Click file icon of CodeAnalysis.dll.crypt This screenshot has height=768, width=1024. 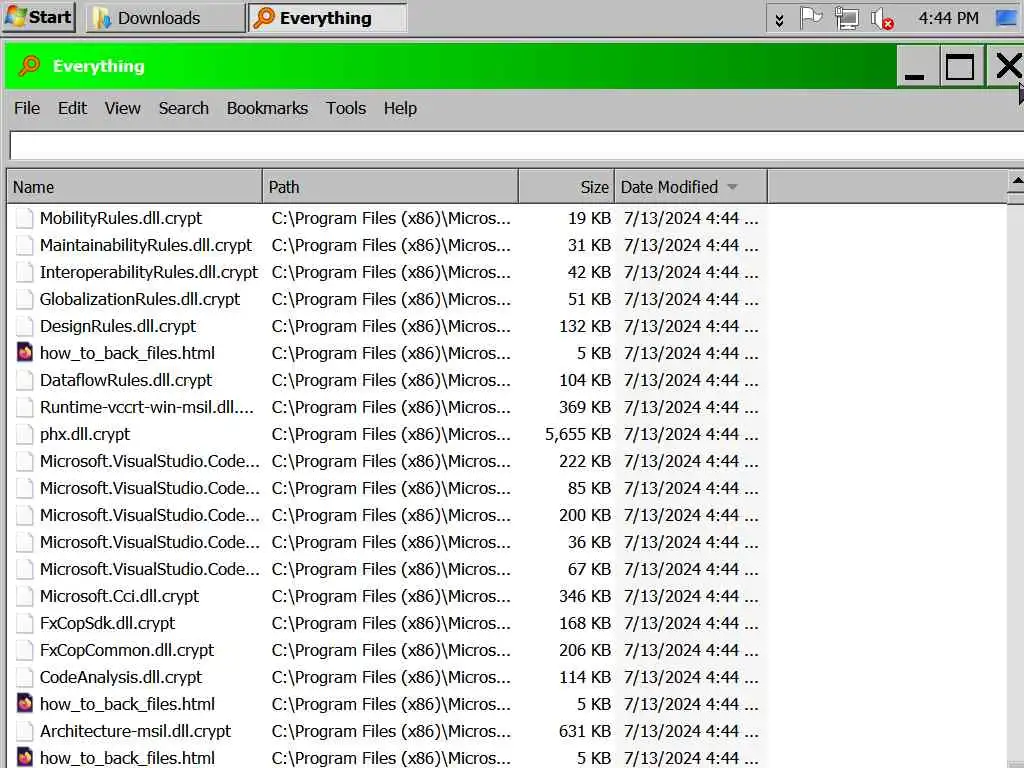tap(25, 677)
